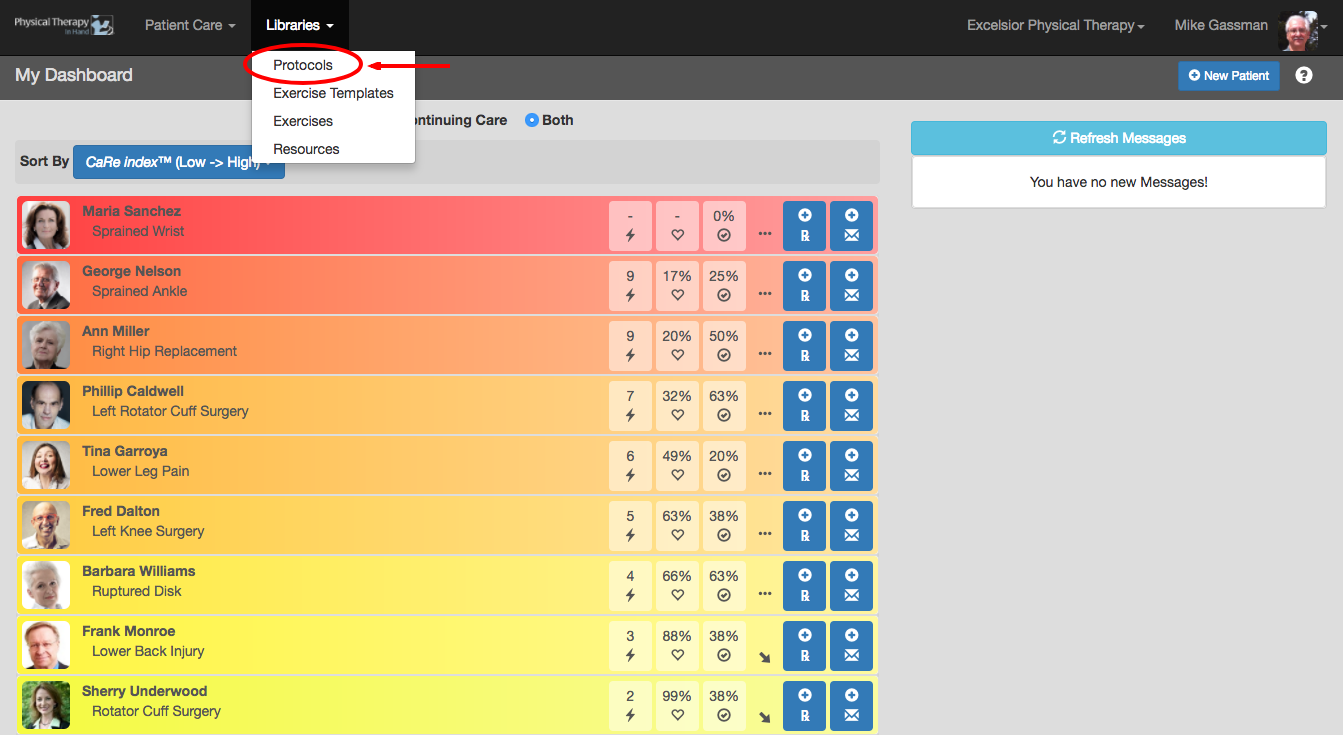Open the CaRe index sort dropdown

(x=179, y=161)
